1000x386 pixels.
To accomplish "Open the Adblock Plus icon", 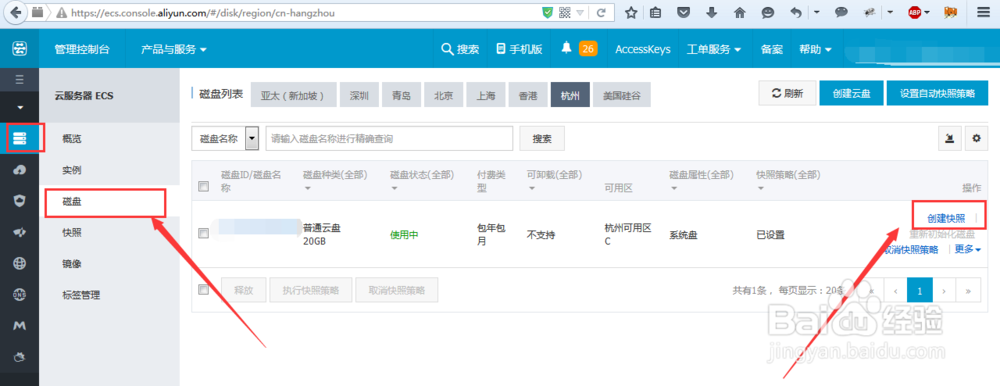I will coord(916,12).
